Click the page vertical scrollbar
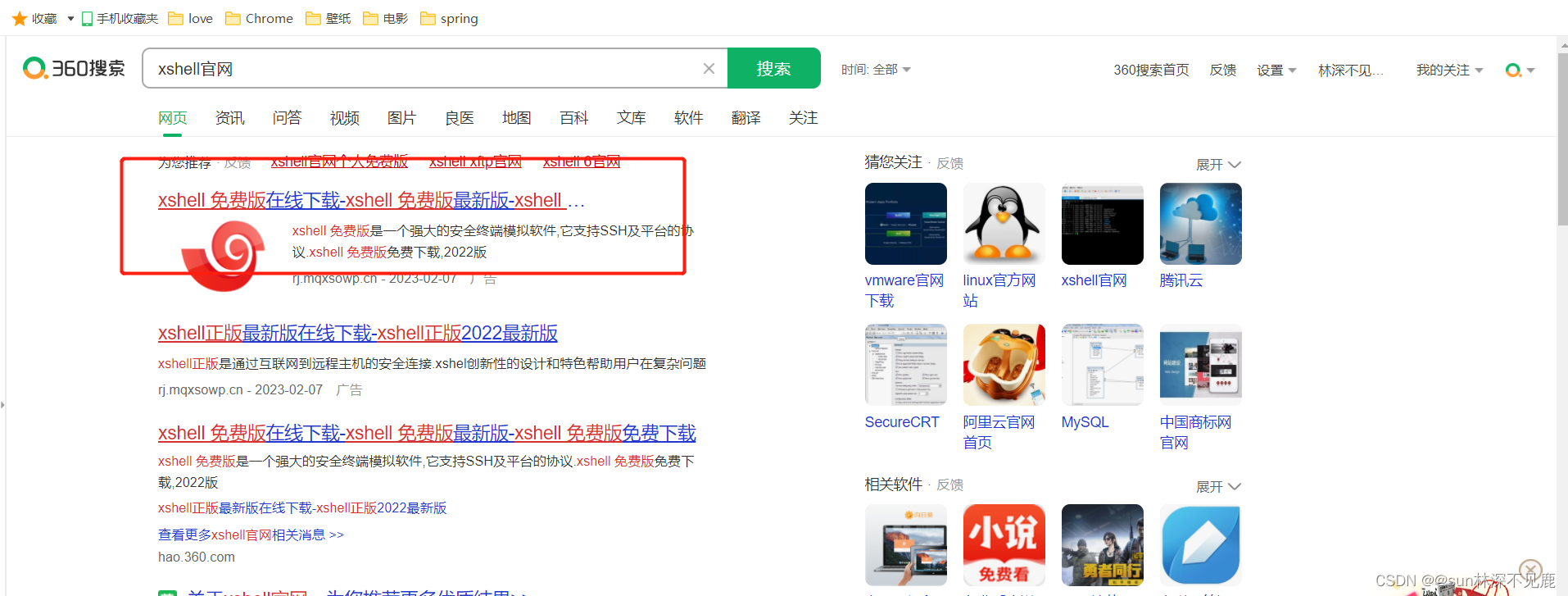The image size is (1568, 596). [1562, 139]
